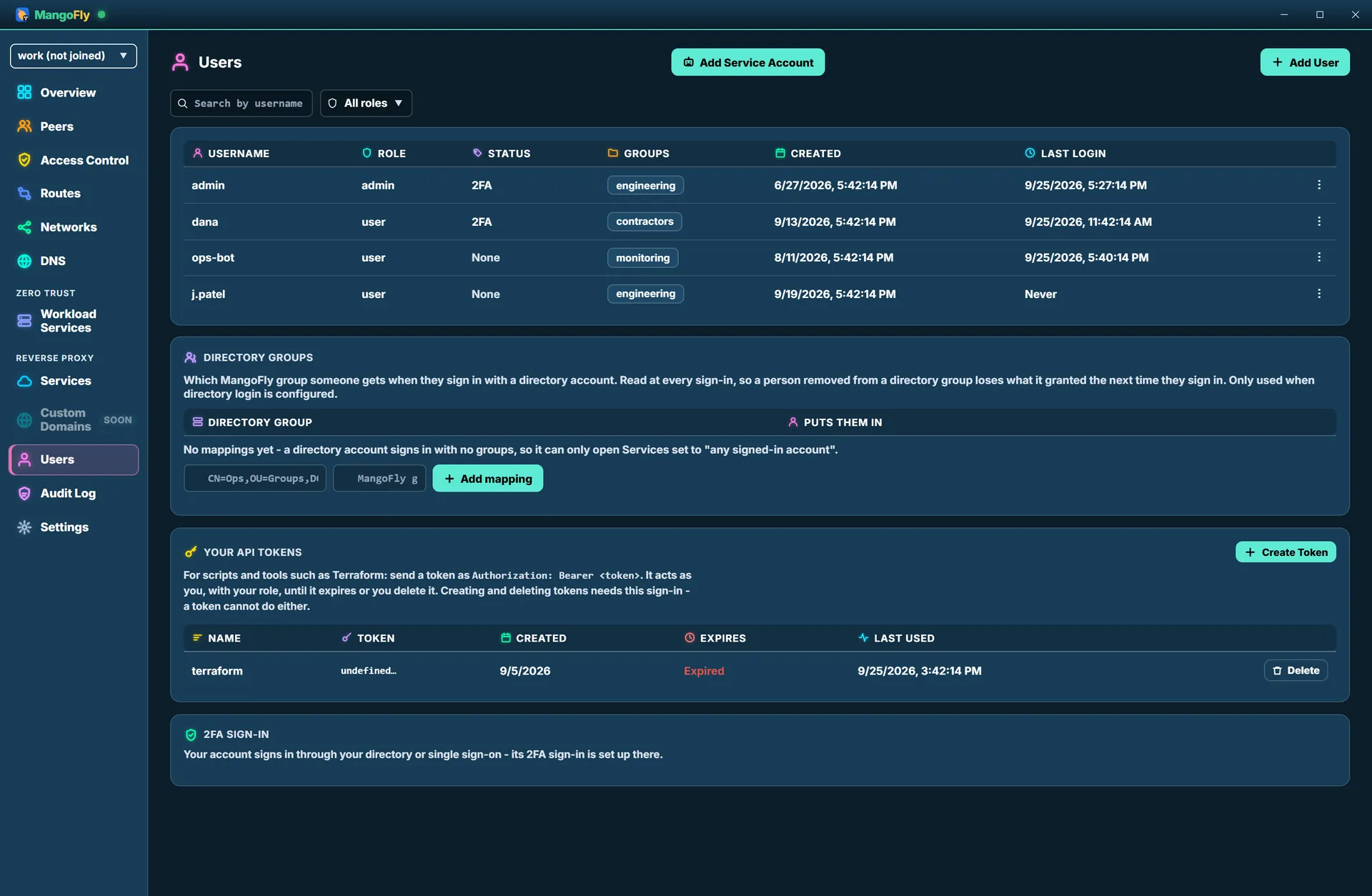This screenshot has width=1372, height=896.
Task: Expand the All roles filter dropdown
Action: tap(366, 103)
